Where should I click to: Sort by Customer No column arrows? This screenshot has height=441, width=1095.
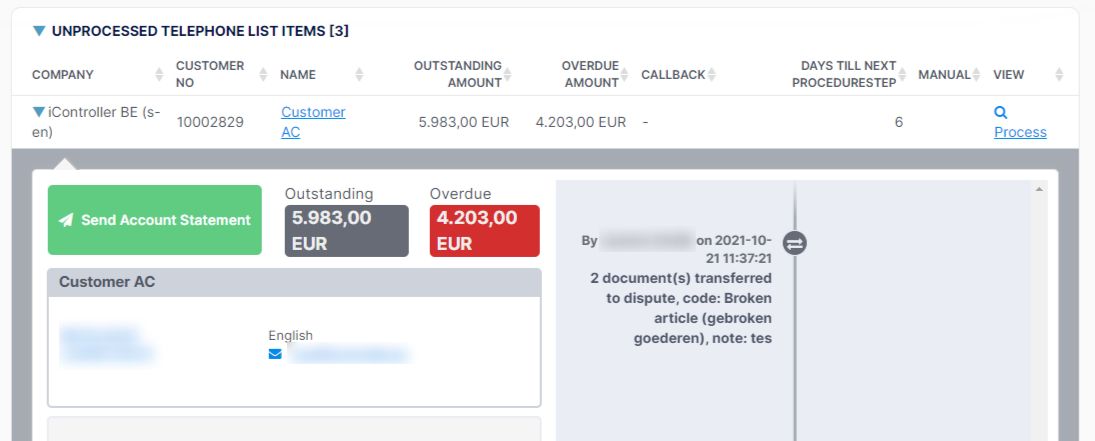click(x=263, y=75)
